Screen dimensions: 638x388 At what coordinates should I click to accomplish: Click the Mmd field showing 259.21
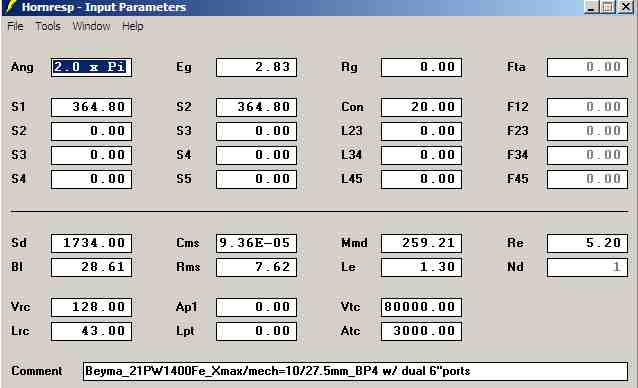coord(421,243)
